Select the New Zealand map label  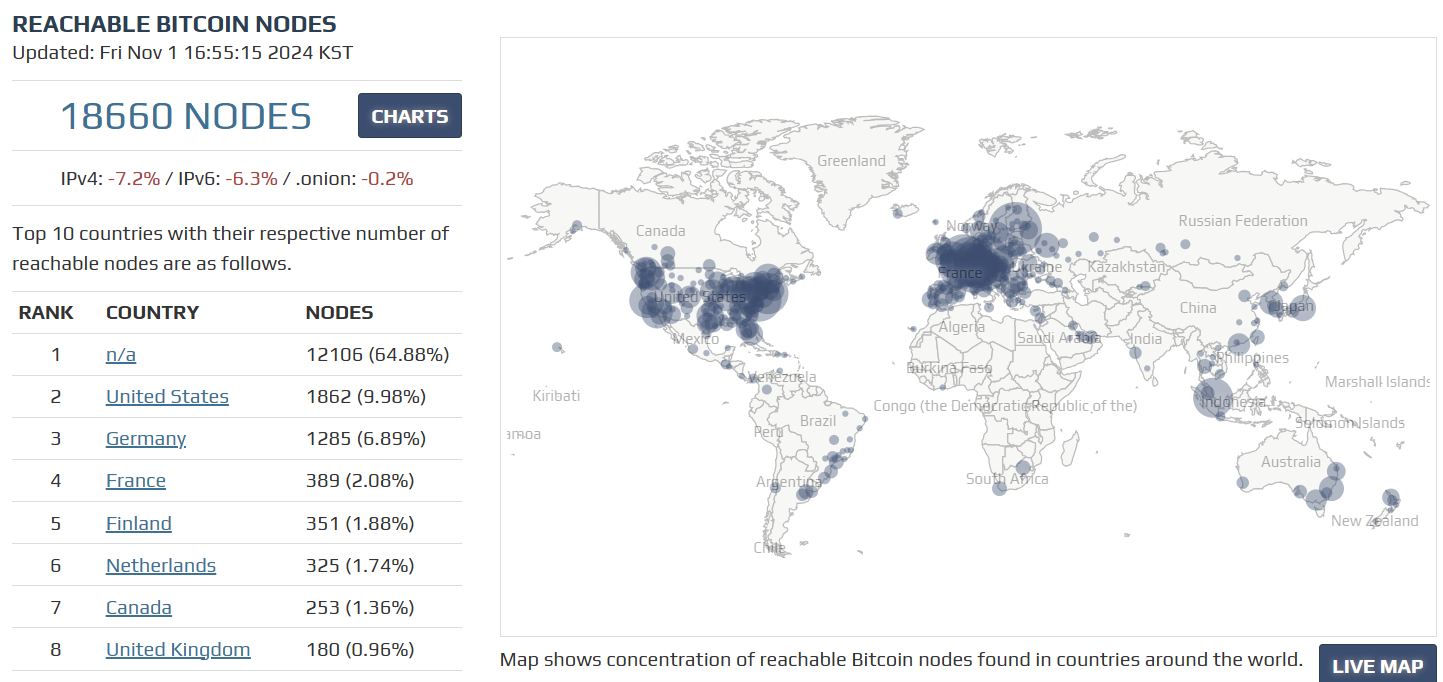click(1374, 521)
